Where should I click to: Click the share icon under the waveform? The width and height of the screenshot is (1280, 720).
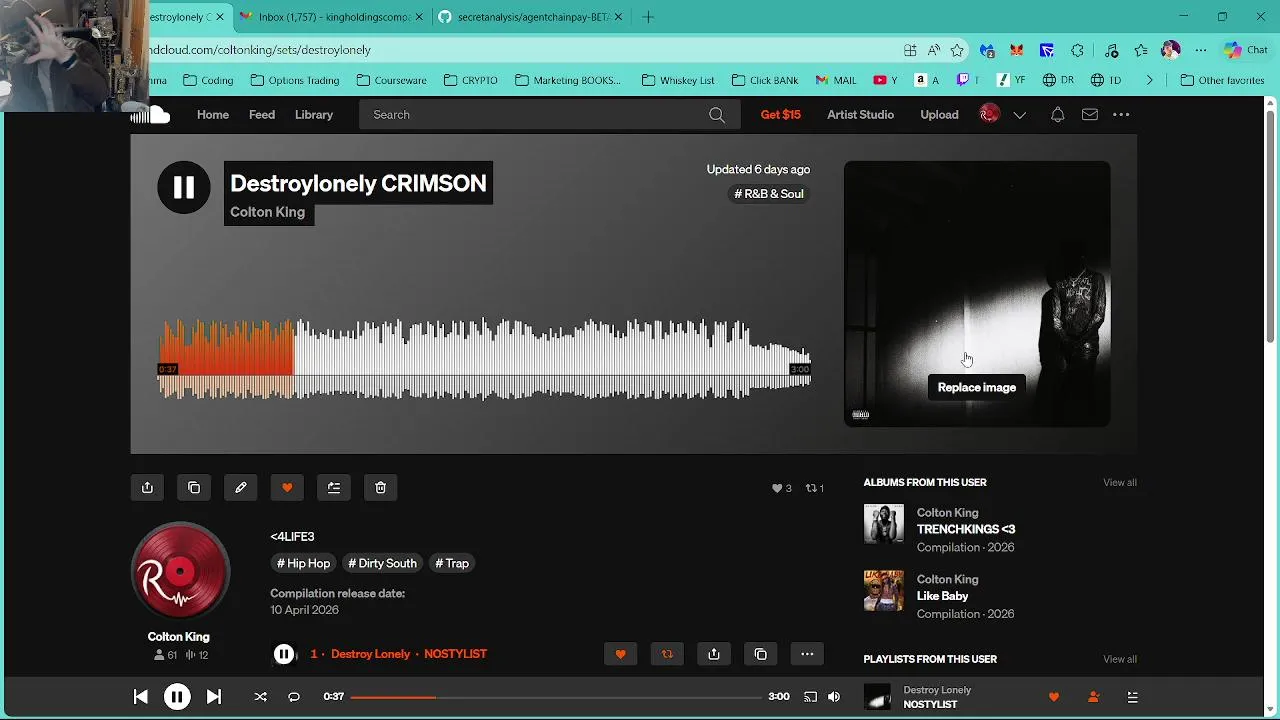point(147,487)
